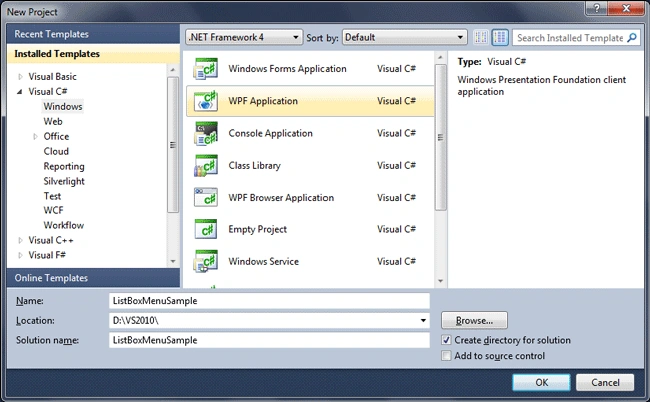Open the Recent Templates section
Image resolution: width=650 pixels, height=402 pixels.
point(93,34)
